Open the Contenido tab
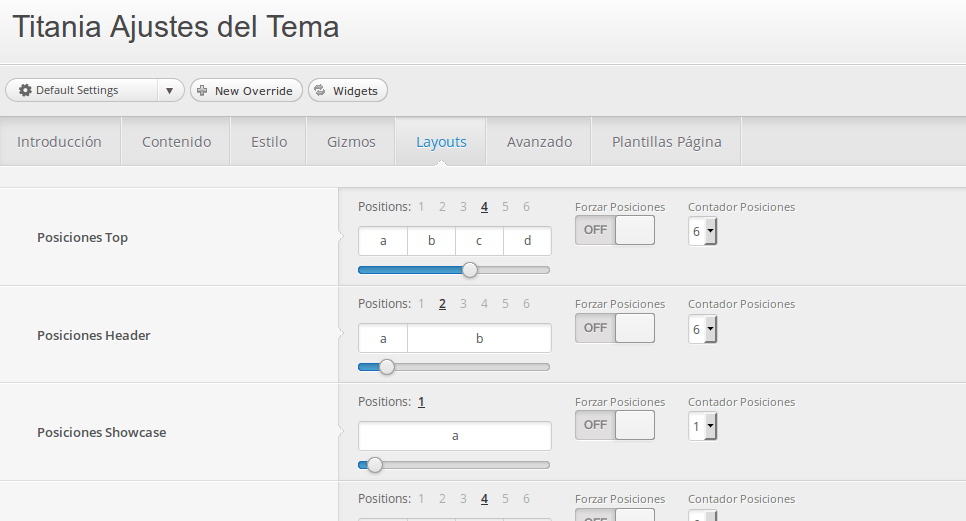The height and width of the screenshot is (521, 966). [x=176, y=142]
